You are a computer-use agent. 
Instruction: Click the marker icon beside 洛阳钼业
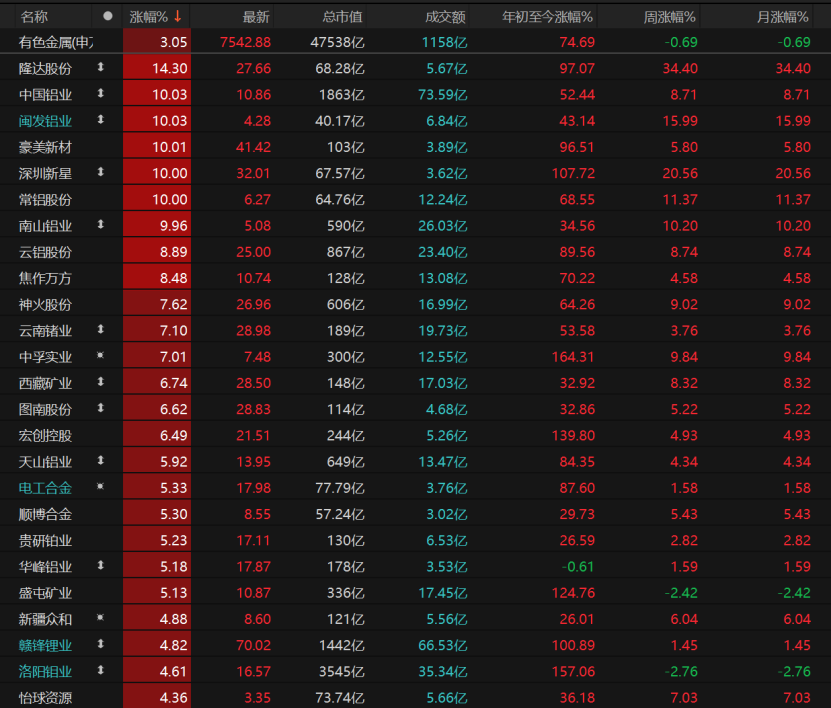point(100,670)
